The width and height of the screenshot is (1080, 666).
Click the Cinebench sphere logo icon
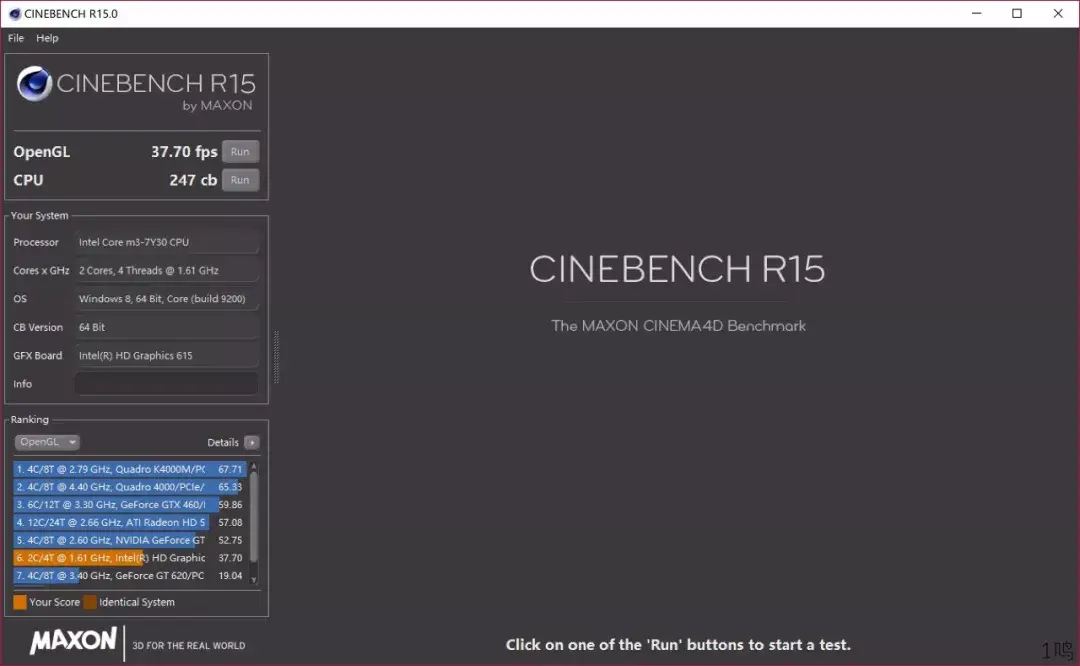(x=34, y=83)
